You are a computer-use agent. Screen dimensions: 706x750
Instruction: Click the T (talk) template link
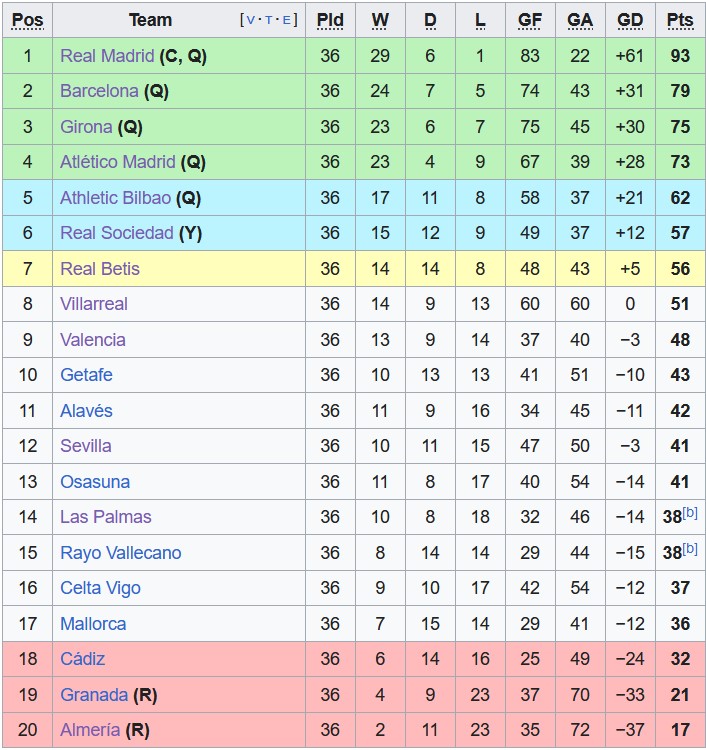coord(269,20)
